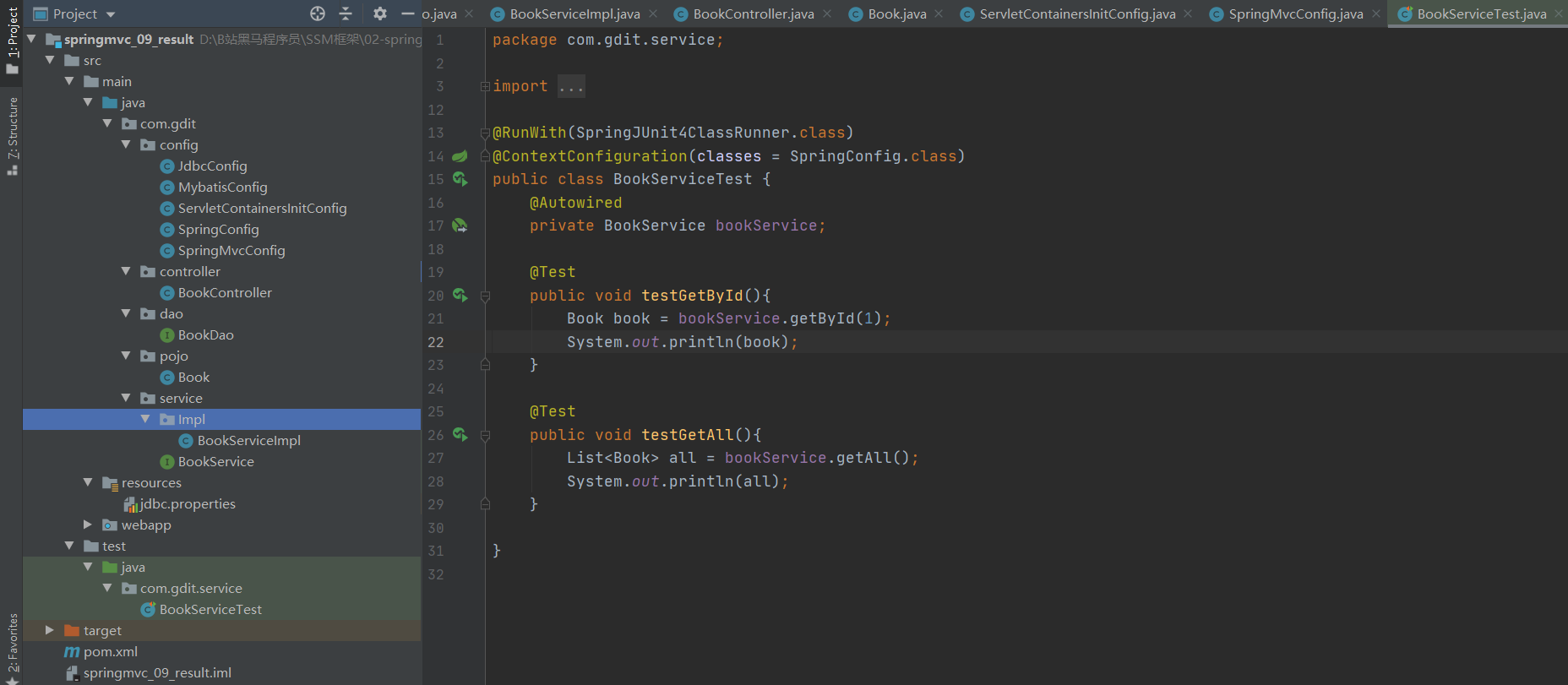Select the BookServiceTest.java tab
The height and width of the screenshot is (685, 1568).
(1482, 14)
